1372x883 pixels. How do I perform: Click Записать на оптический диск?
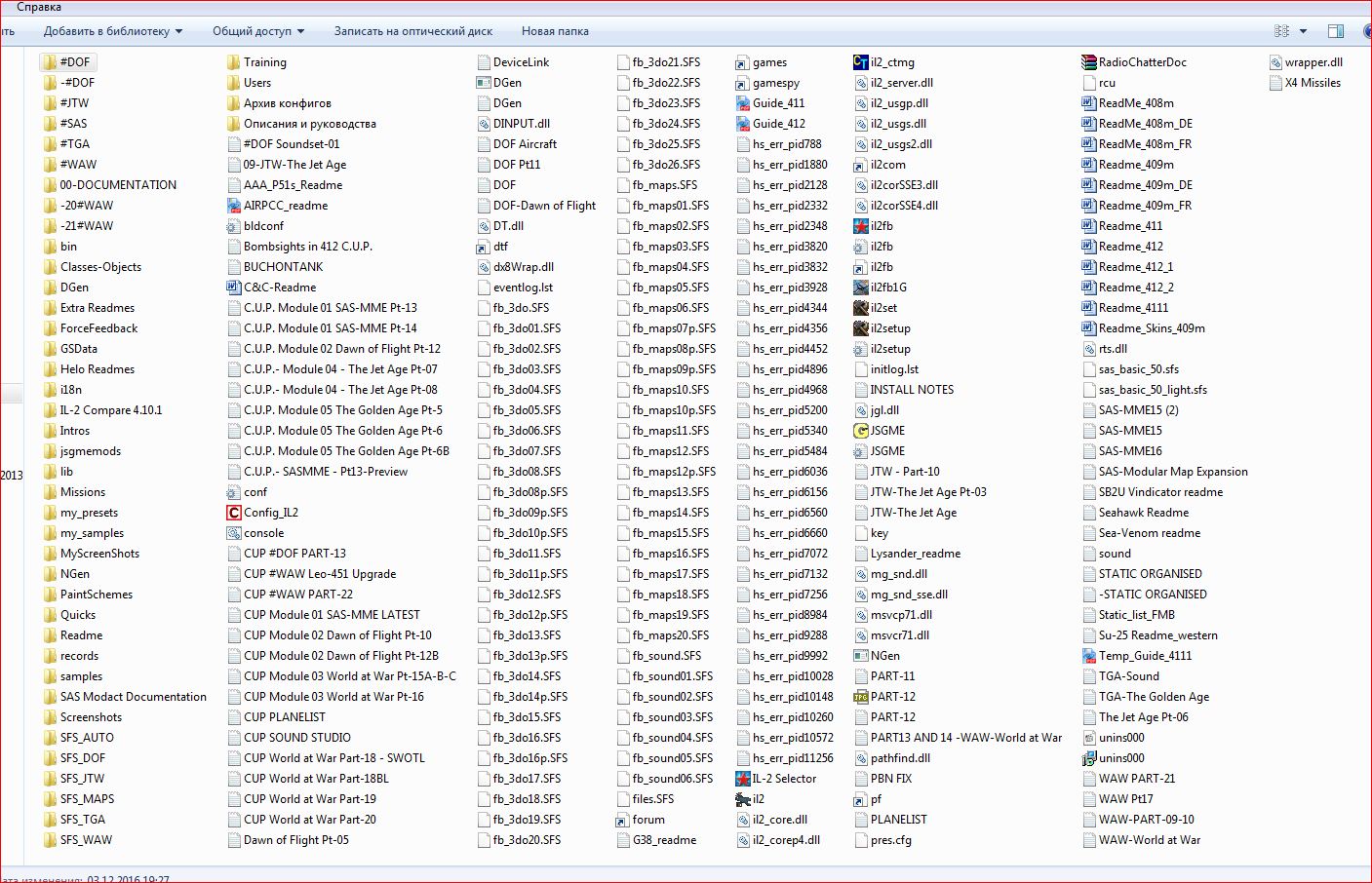tap(413, 31)
